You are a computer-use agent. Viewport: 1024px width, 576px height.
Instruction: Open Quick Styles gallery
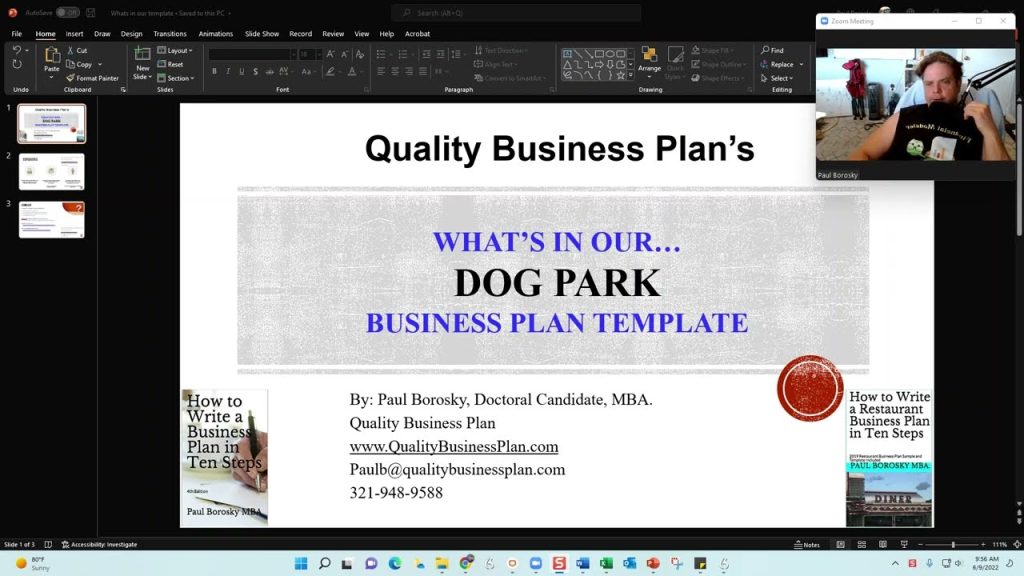(675, 63)
